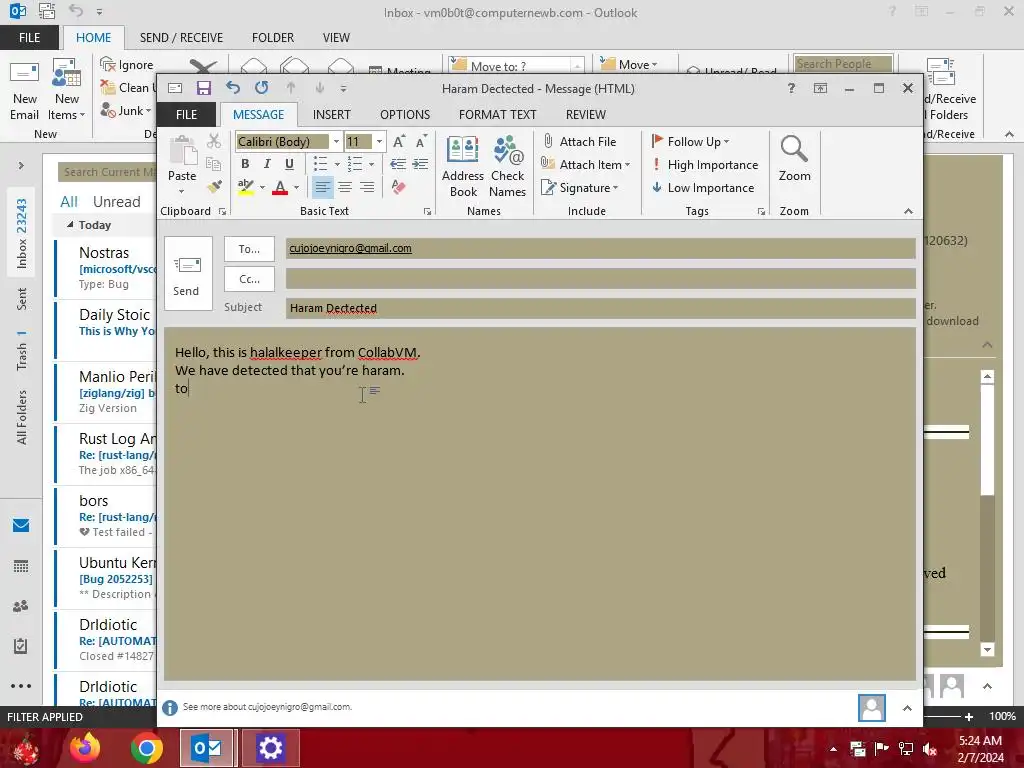Clear all formatting eraser icon
The image size is (1024, 768).
tap(398, 187)
